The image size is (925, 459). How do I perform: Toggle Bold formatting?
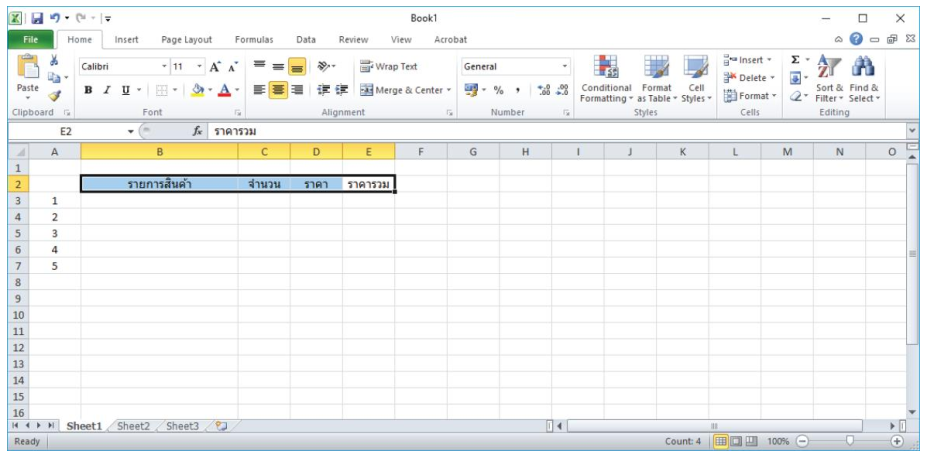click(x=88, y=90)
